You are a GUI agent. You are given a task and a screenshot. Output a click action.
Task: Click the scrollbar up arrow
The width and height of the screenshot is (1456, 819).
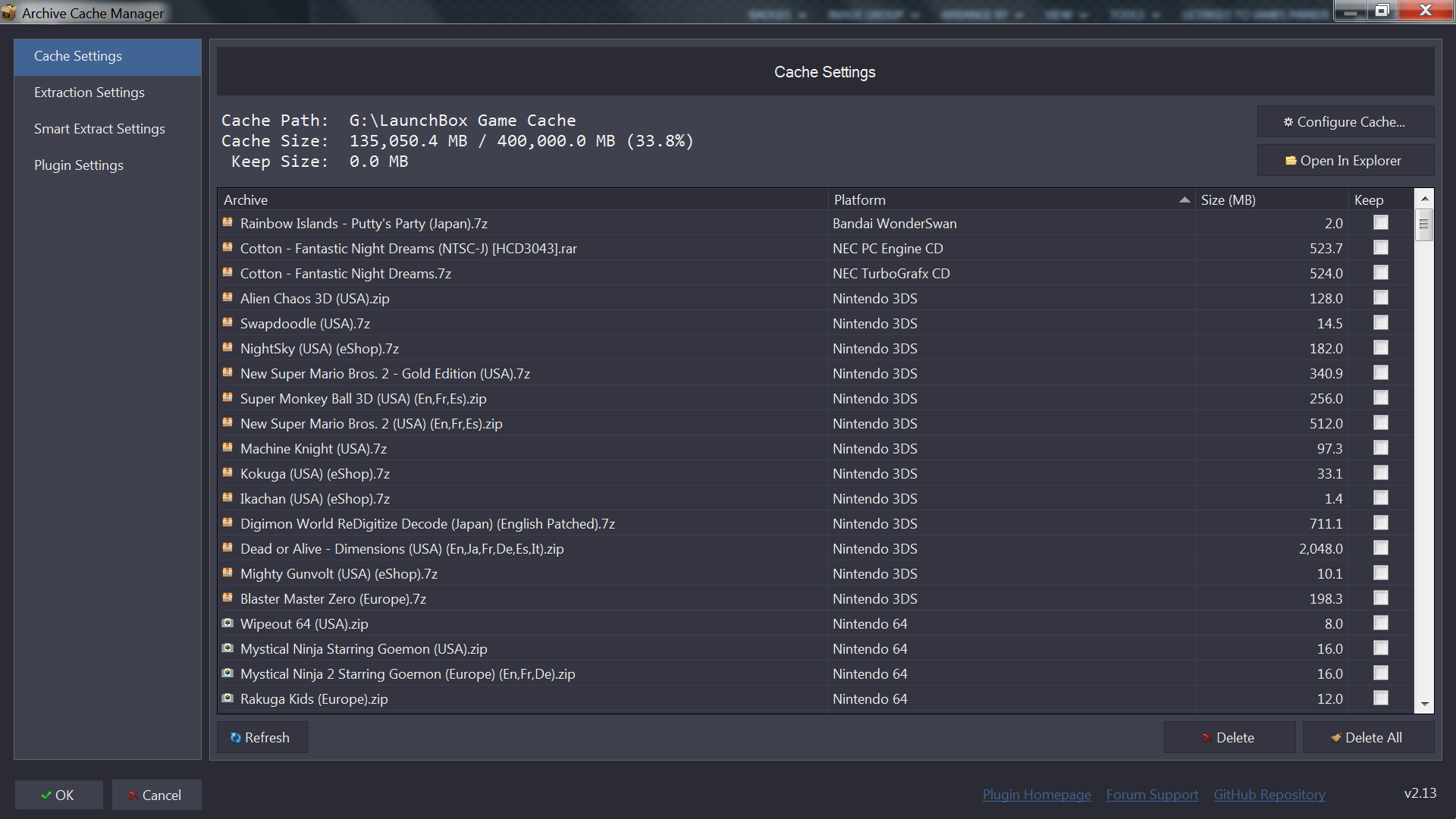tap(1424, 198)
